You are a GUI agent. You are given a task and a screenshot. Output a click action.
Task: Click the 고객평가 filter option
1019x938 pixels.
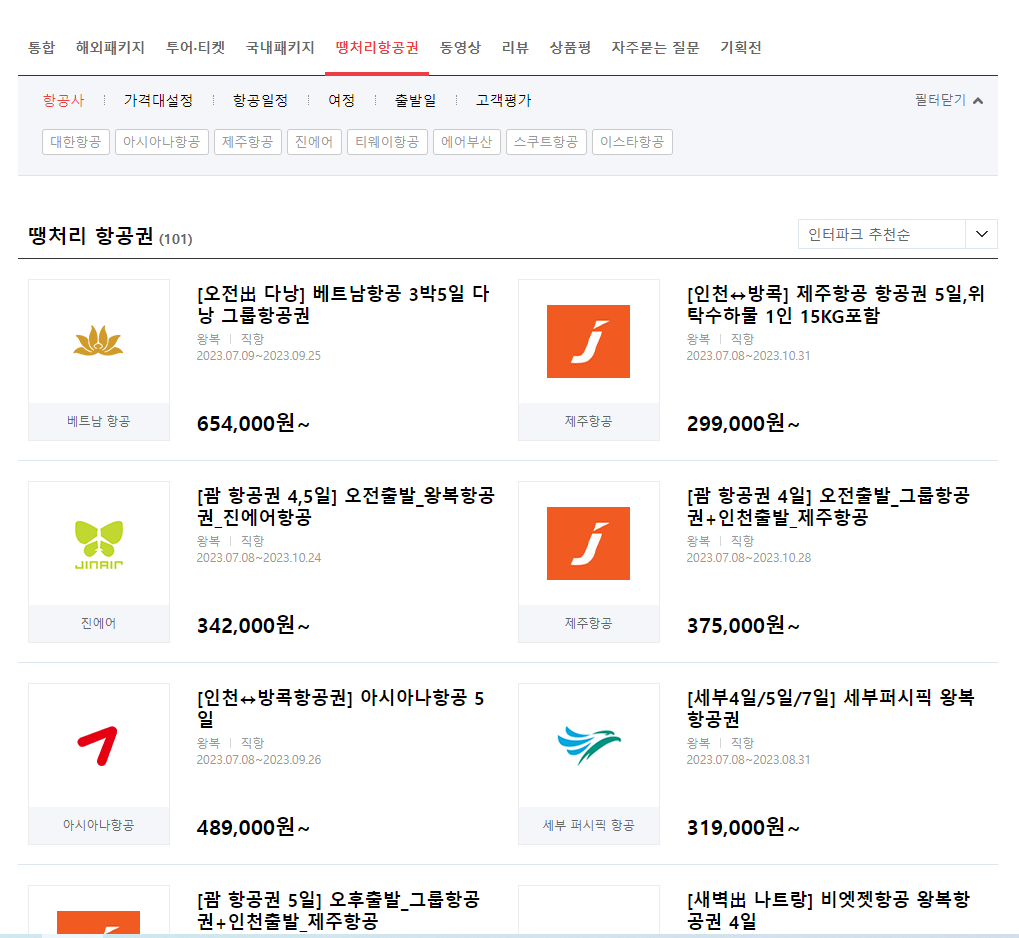pos(501,100)
